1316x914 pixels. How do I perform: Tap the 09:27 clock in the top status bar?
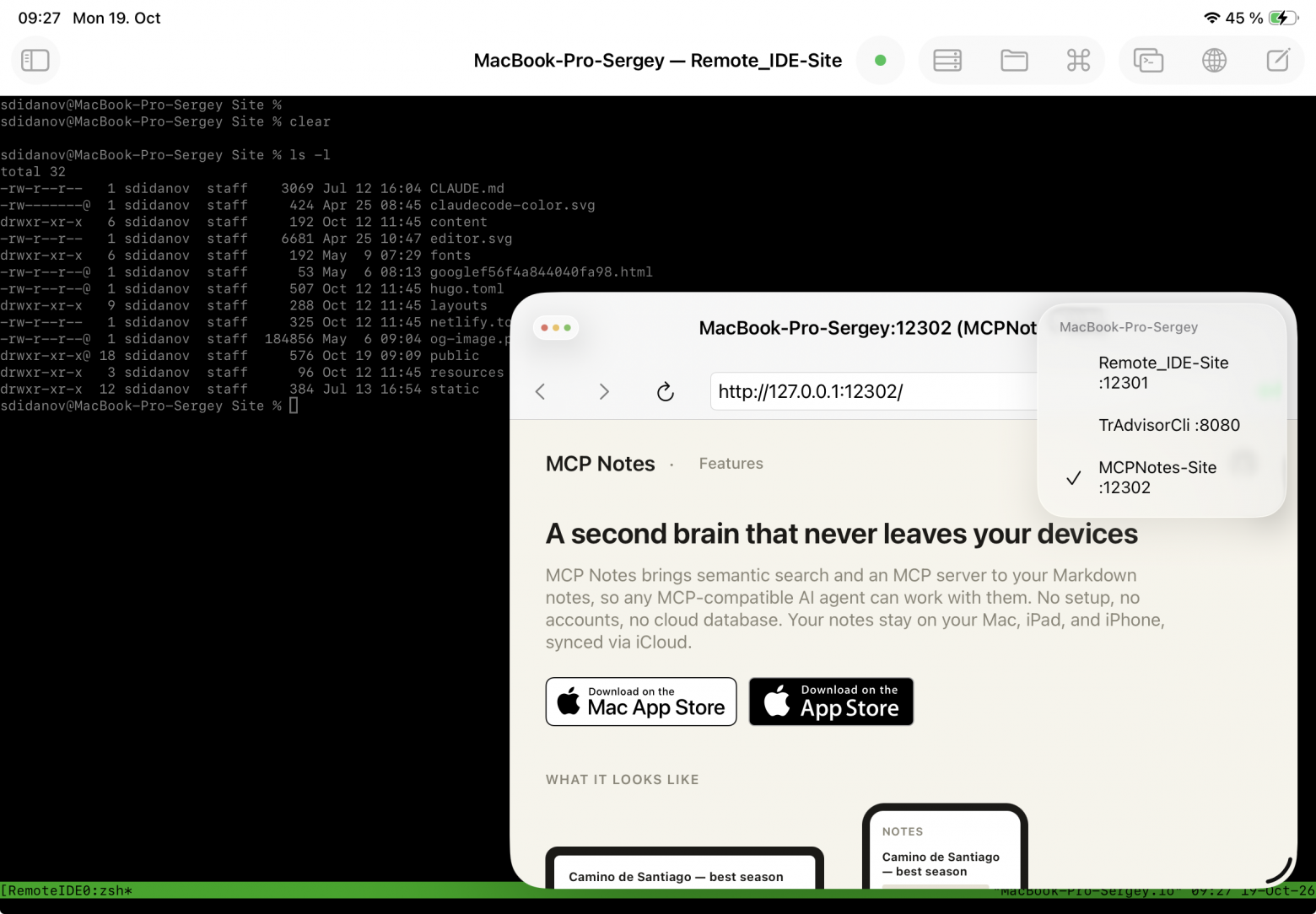pos(40,18)
